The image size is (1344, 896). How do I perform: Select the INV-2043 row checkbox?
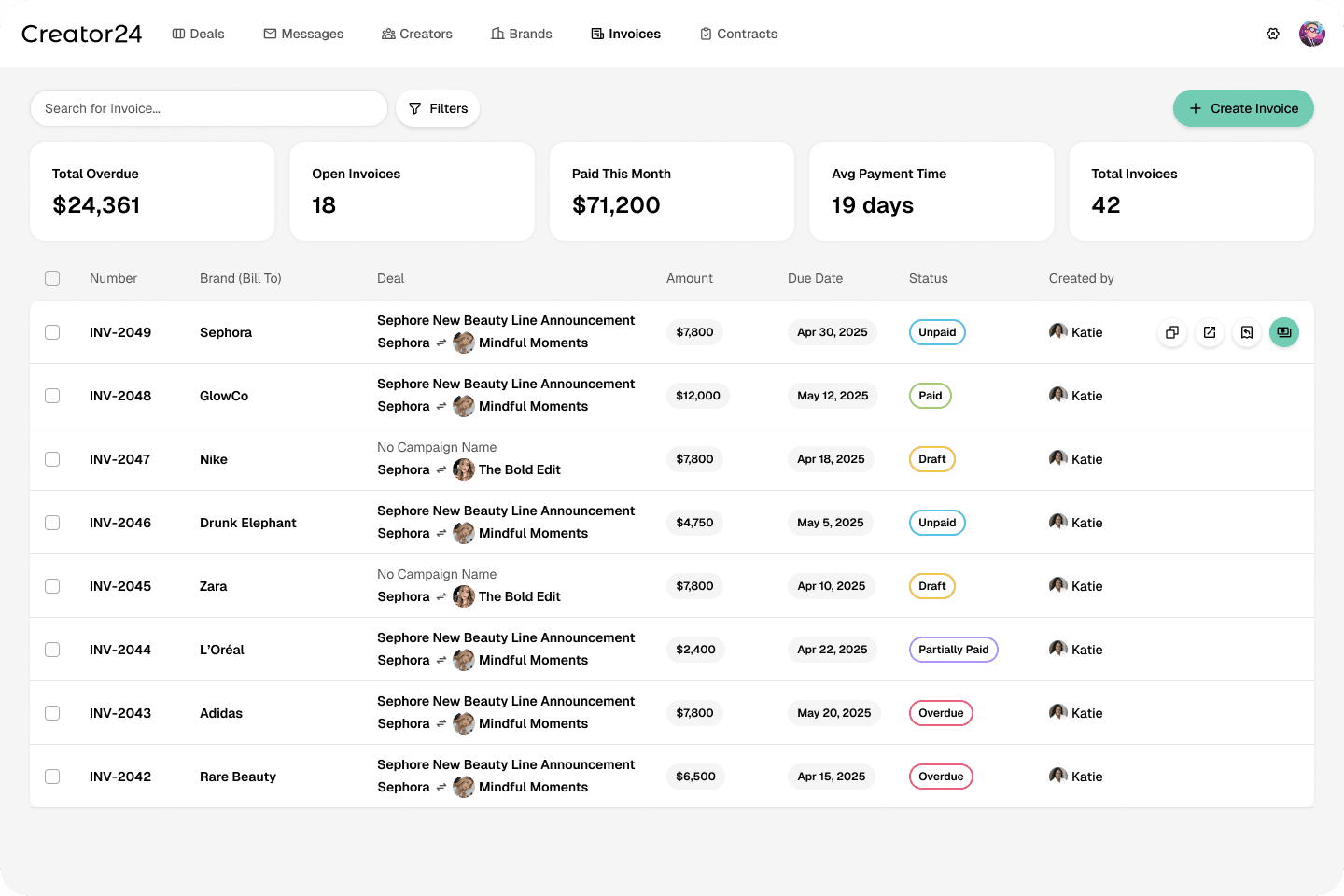(52, 713)
